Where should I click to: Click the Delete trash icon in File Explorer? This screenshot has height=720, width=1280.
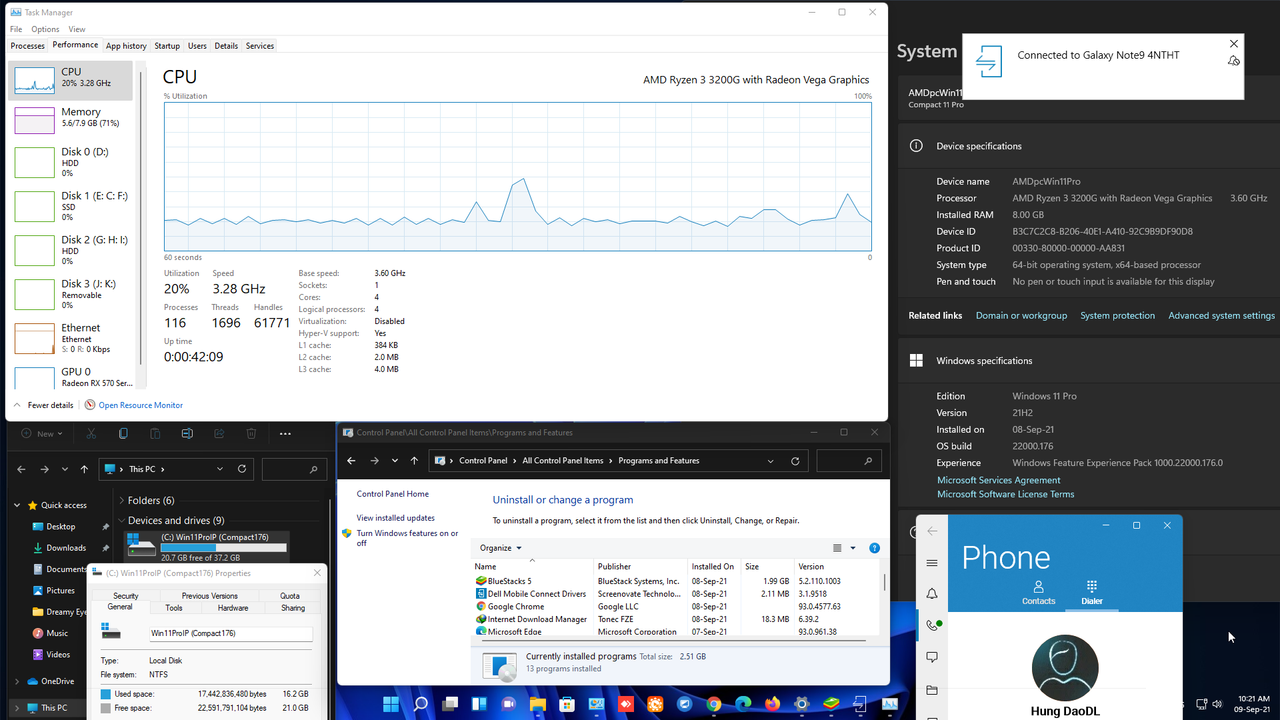(x=251, y=434)
